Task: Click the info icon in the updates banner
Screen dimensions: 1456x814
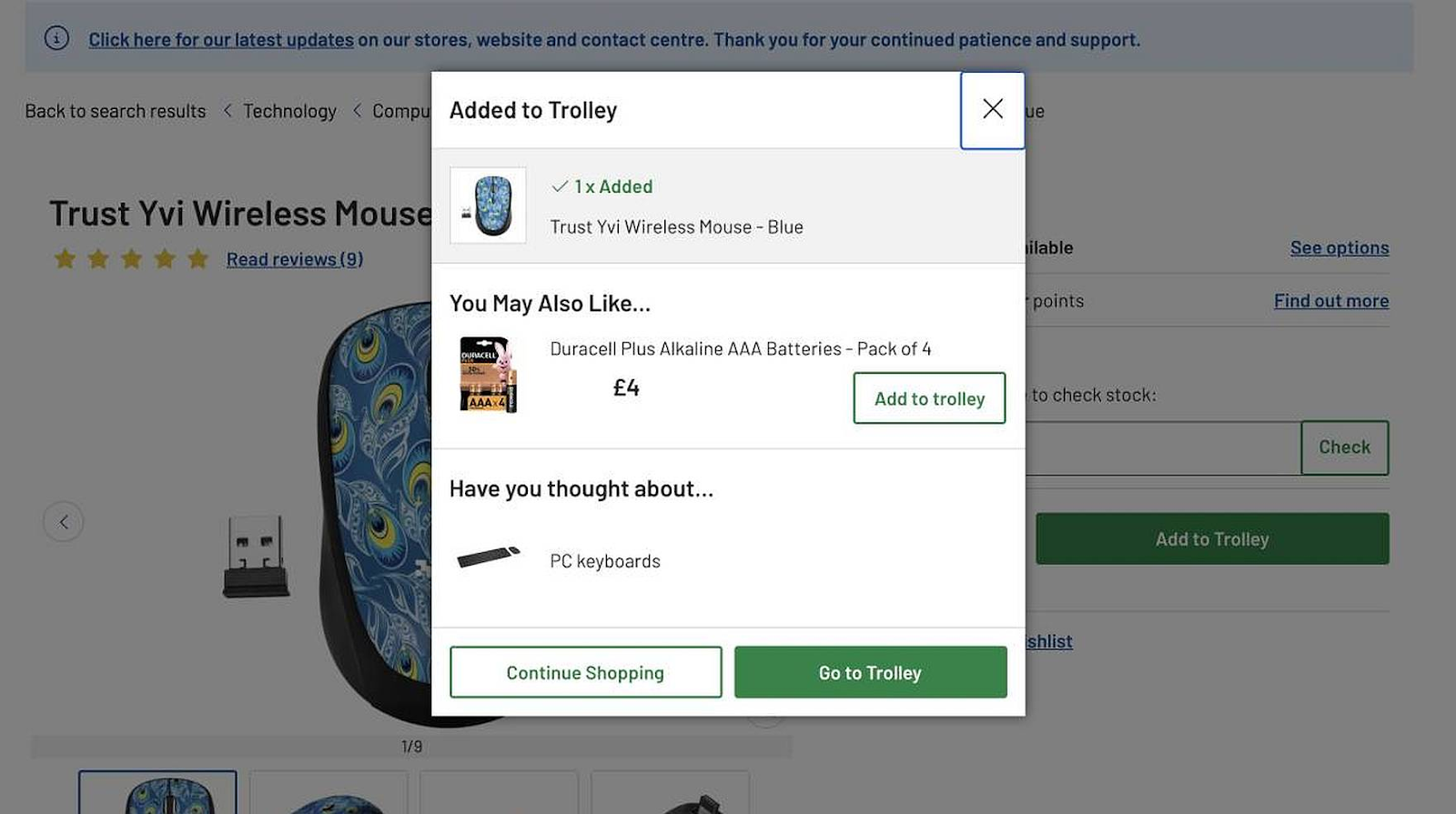Action: tap(56, 38)
